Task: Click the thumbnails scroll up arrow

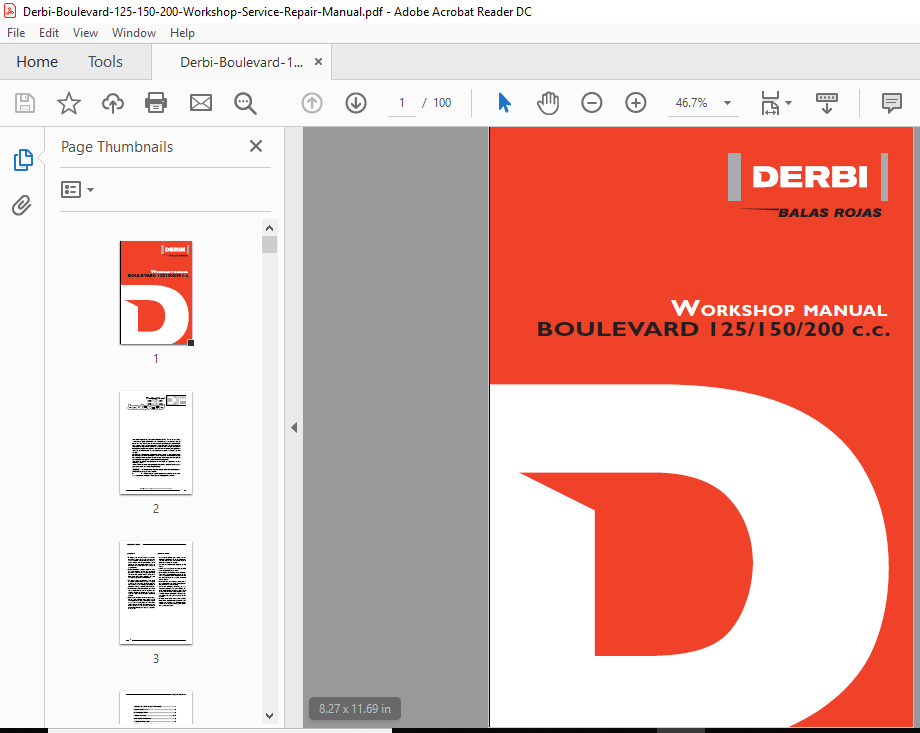Action: pos(269,228)
